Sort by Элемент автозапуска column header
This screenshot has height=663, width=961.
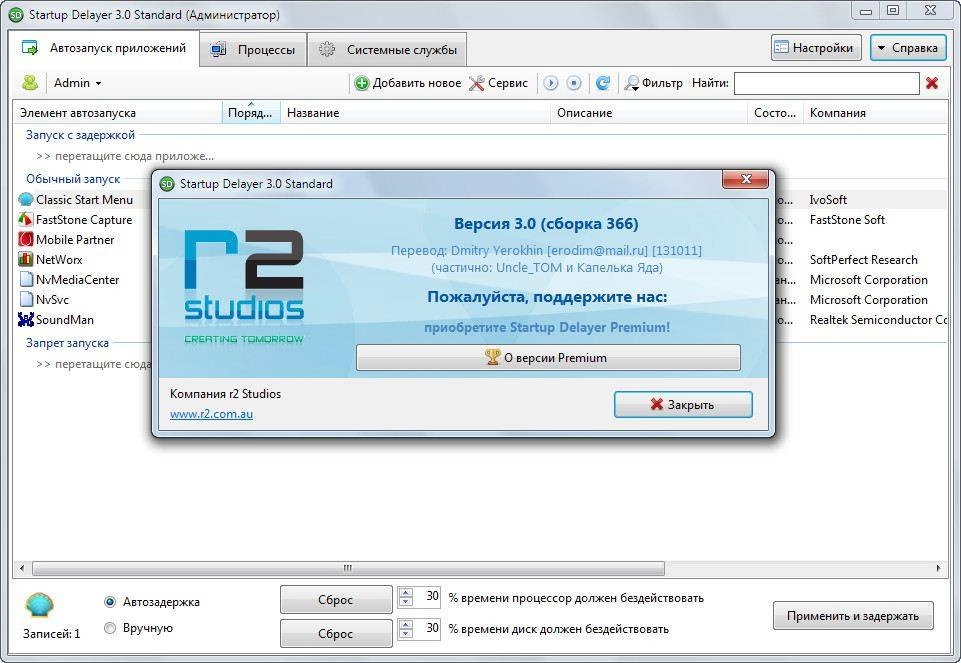[118, 113]
